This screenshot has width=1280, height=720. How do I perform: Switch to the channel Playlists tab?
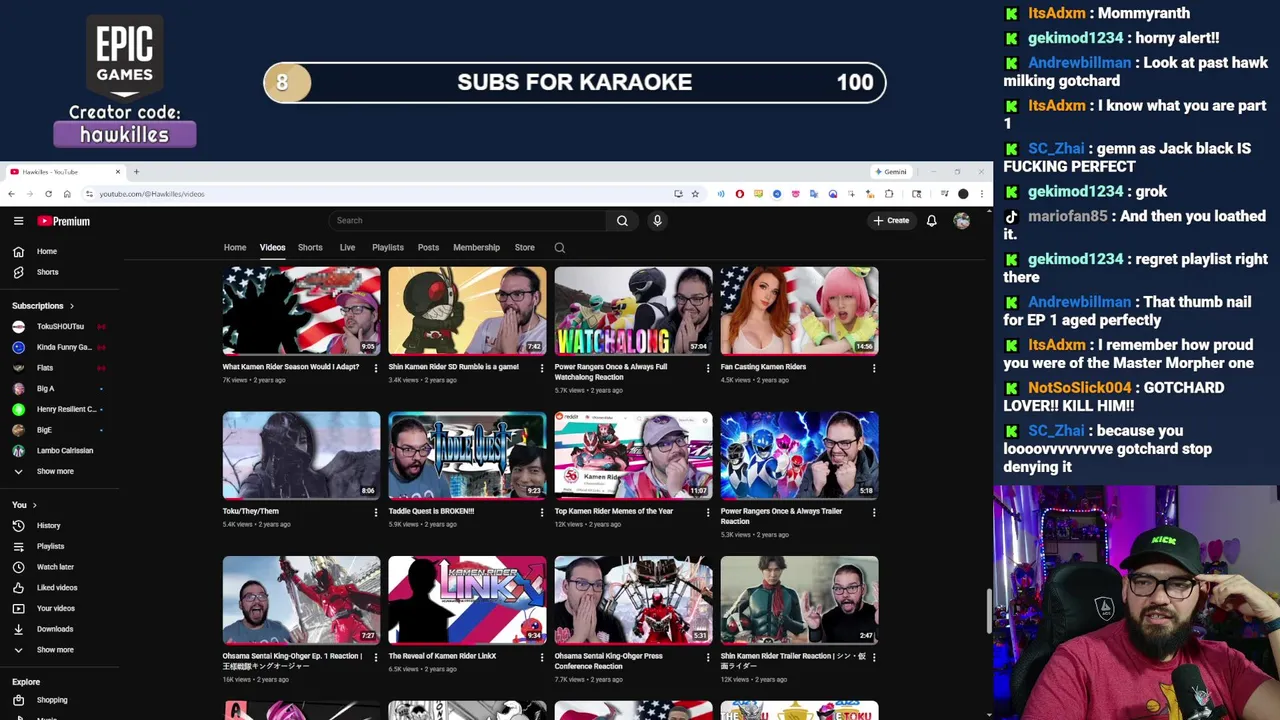click(388, 248)
